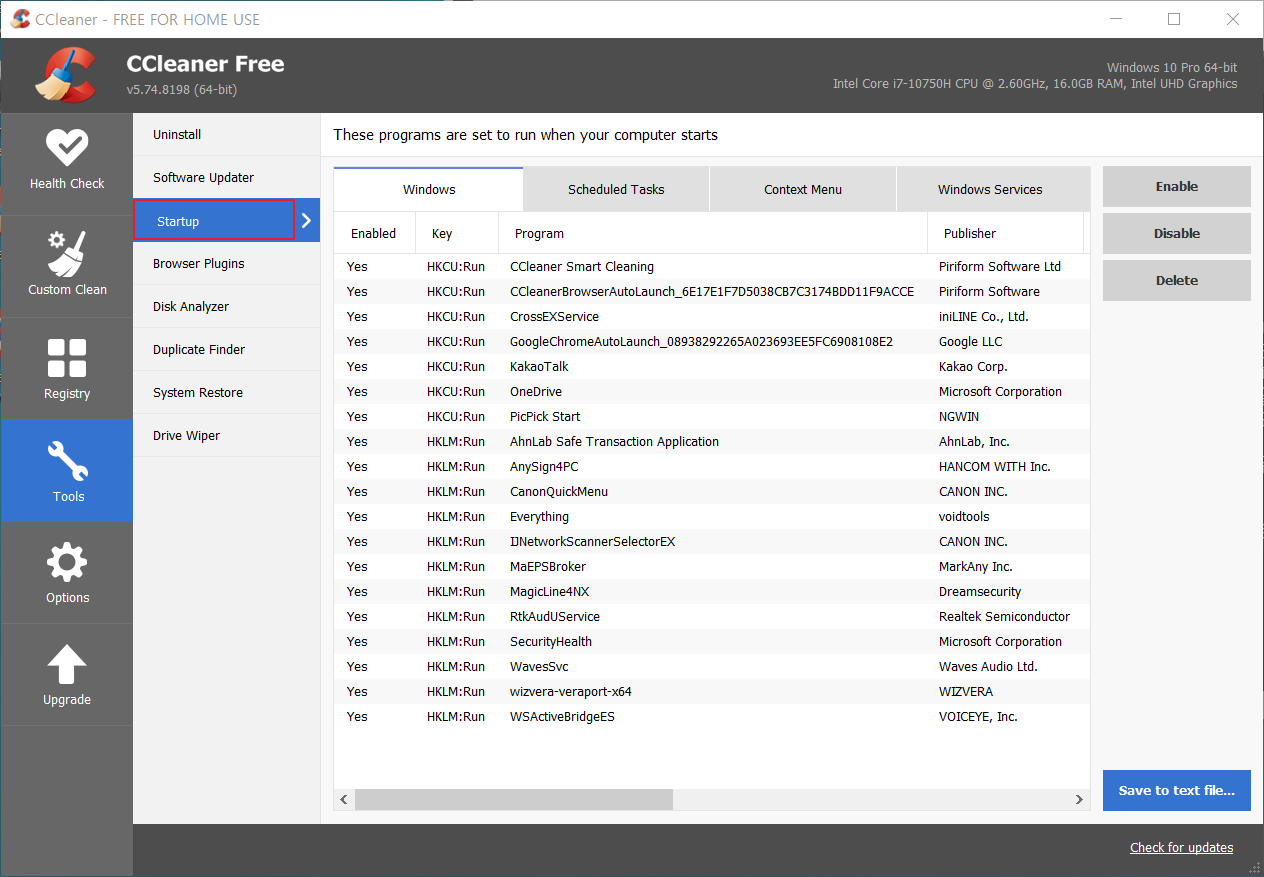Switch to the Windows Services tab
1264x877 pixels.
(990, 189)
